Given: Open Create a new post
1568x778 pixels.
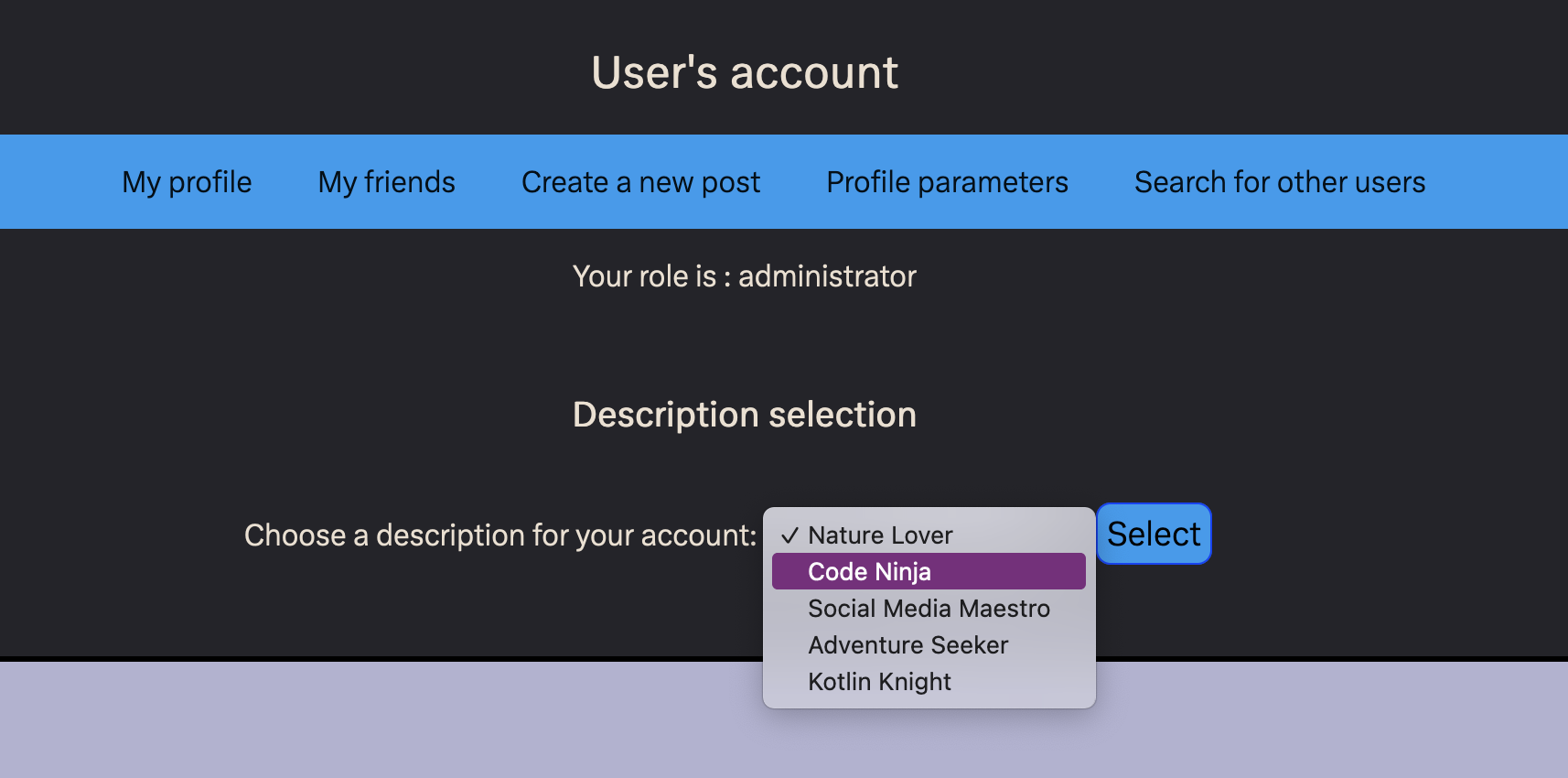Looking at the screenshot, I should pos(640,182).
